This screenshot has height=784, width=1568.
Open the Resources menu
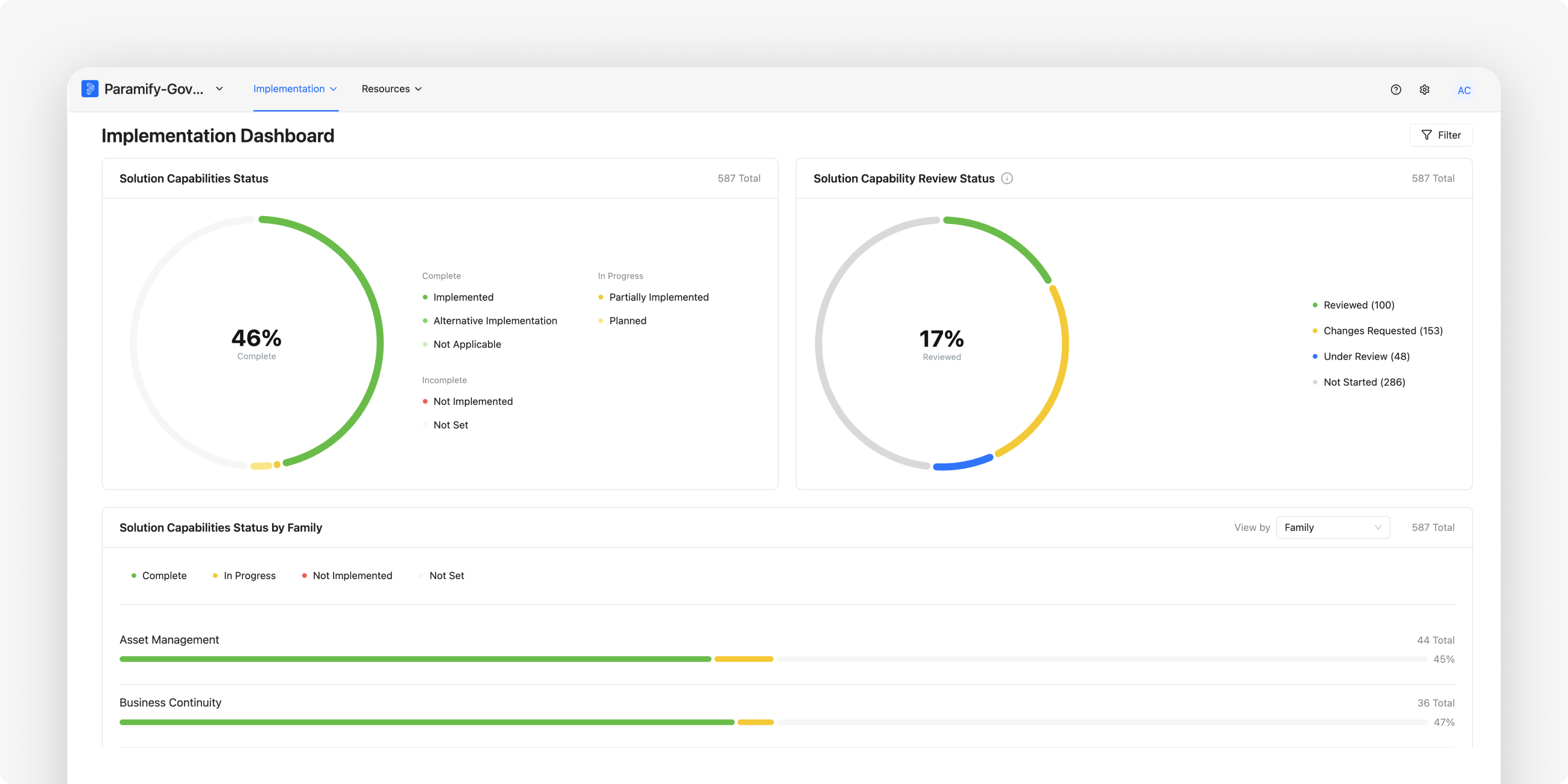[x=392, y=89]
